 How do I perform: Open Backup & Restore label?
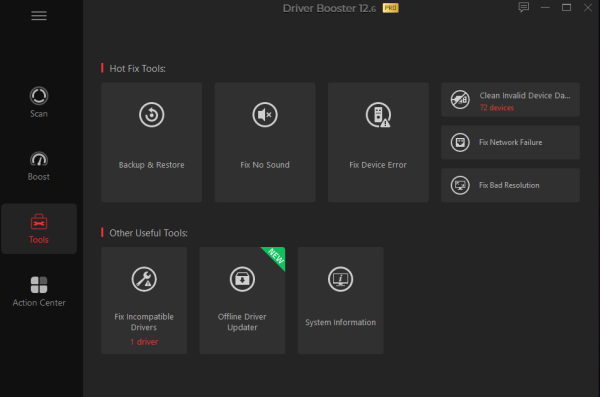pyautogui.click(x=152, y=165)
